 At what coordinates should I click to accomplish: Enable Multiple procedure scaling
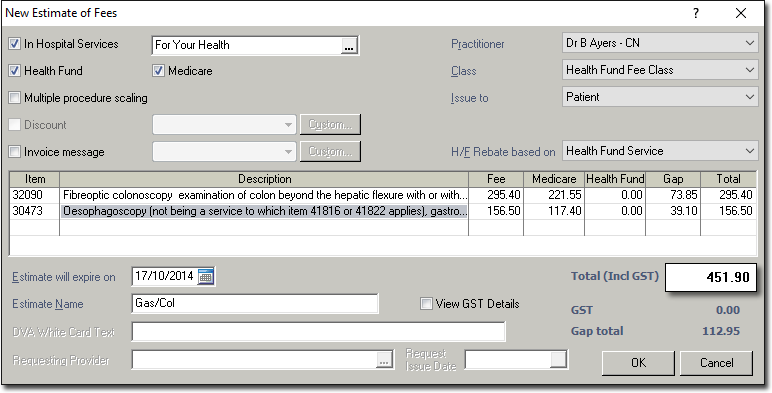[14, 98]
